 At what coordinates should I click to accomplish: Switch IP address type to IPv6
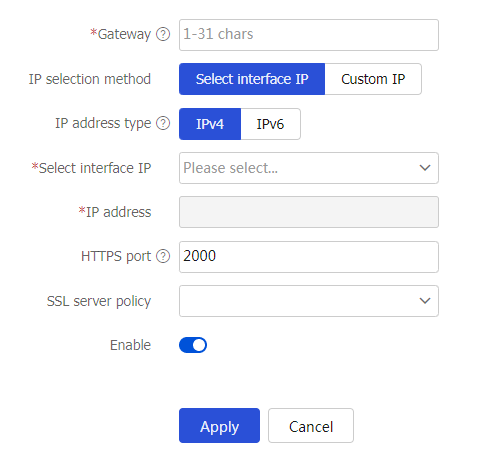click(270, 124)
